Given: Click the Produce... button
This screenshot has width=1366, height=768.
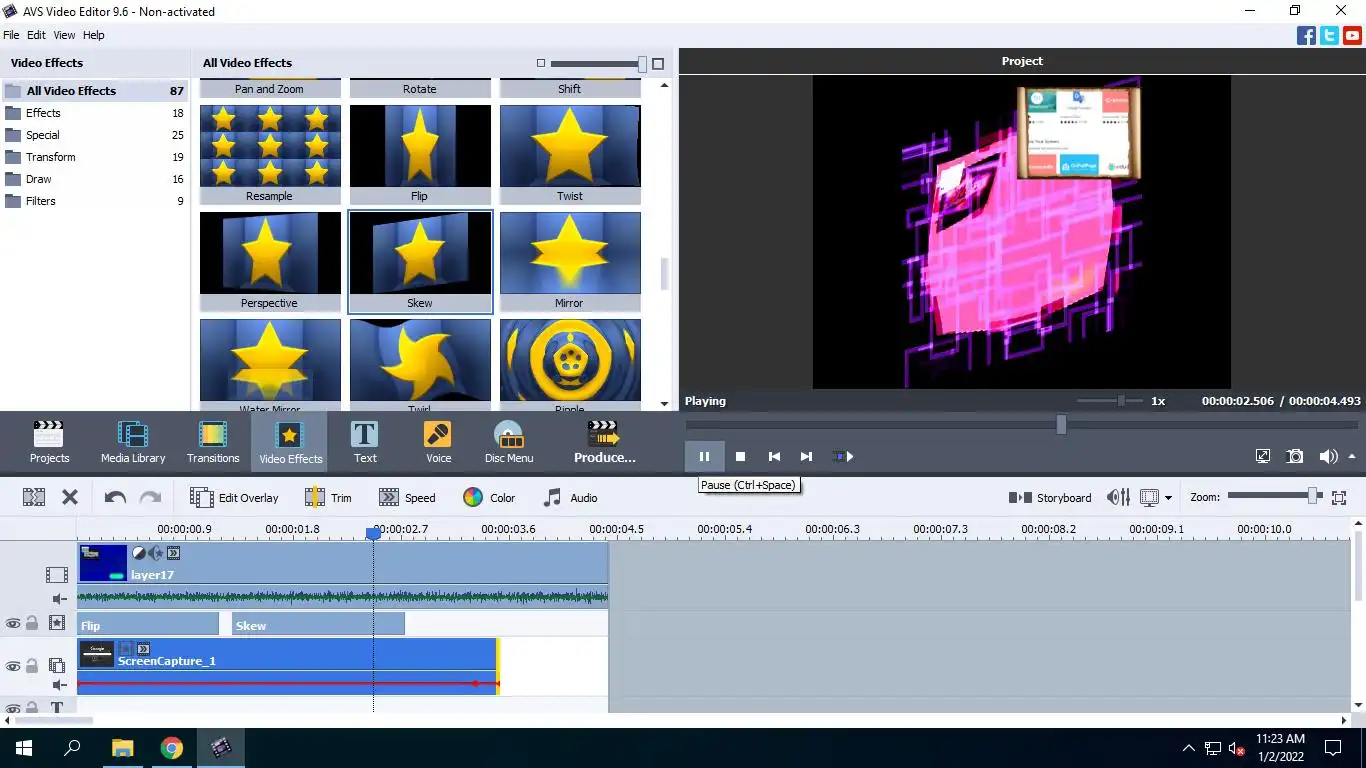Looking at the screenshot, I should (604, 443).
